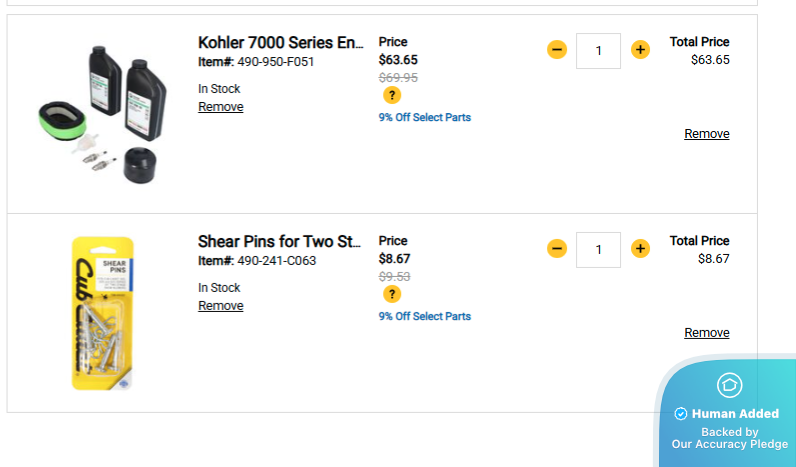Click Remove below Shear Pins total price

[706, 333]
